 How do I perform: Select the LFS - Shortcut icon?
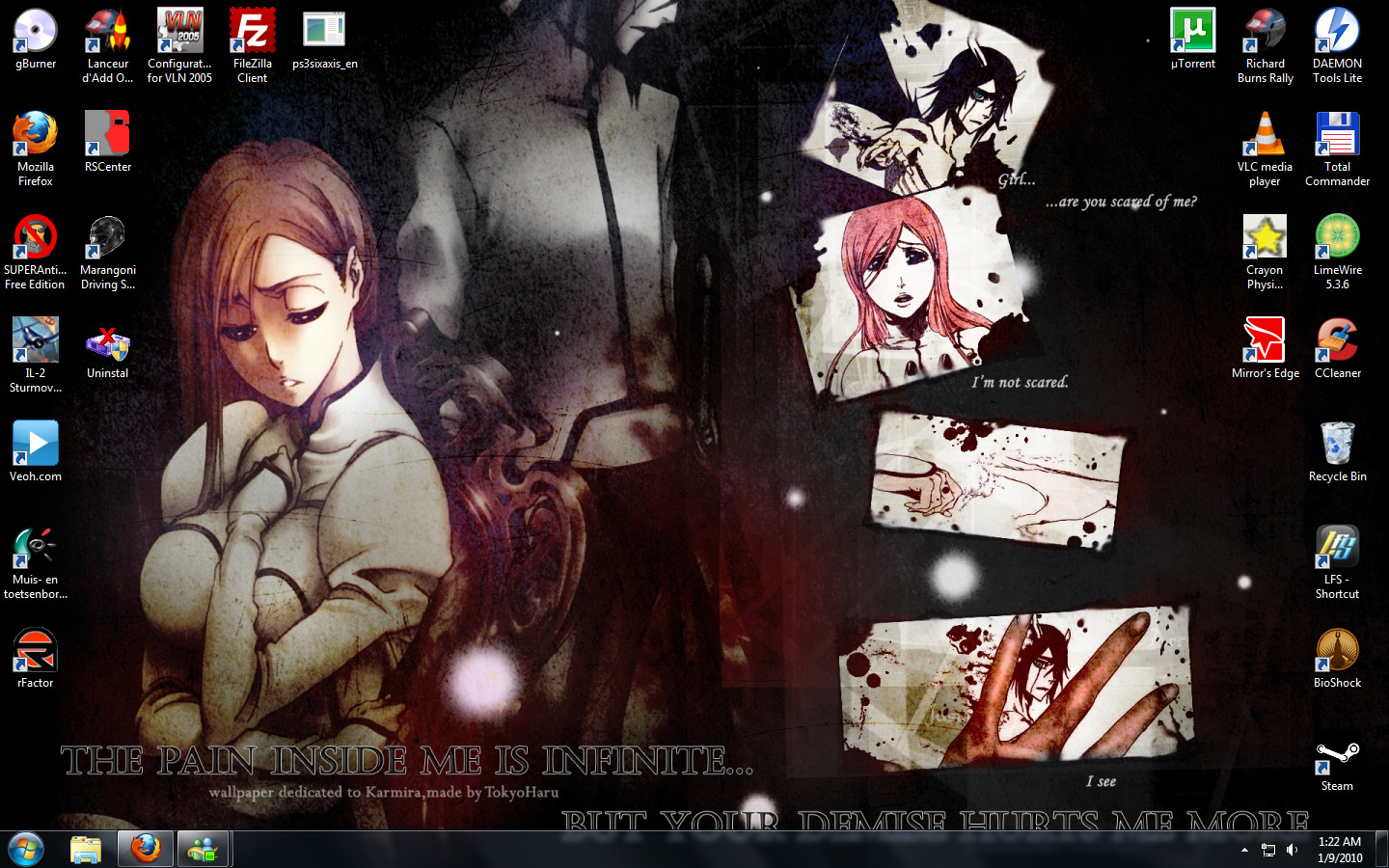coord(1338,563)
